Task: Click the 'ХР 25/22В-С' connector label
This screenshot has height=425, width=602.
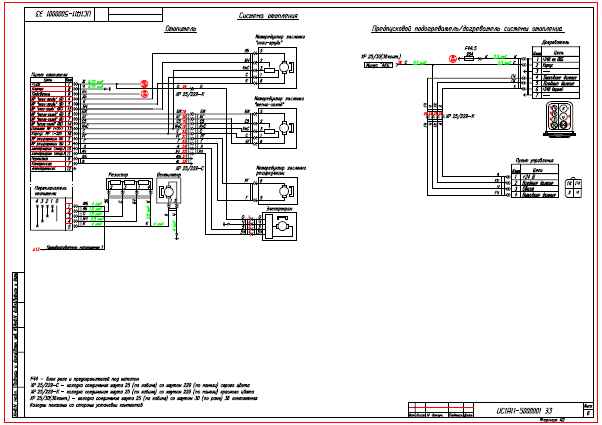Action: tap(189, 168)
